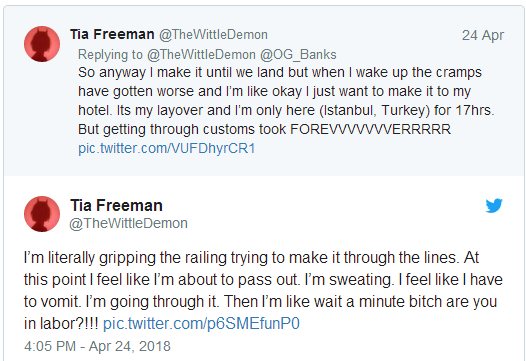Click the Tia Freeman name in bottom tweet
The height and width of the screenshot is (361, 526).
[116, 205]
